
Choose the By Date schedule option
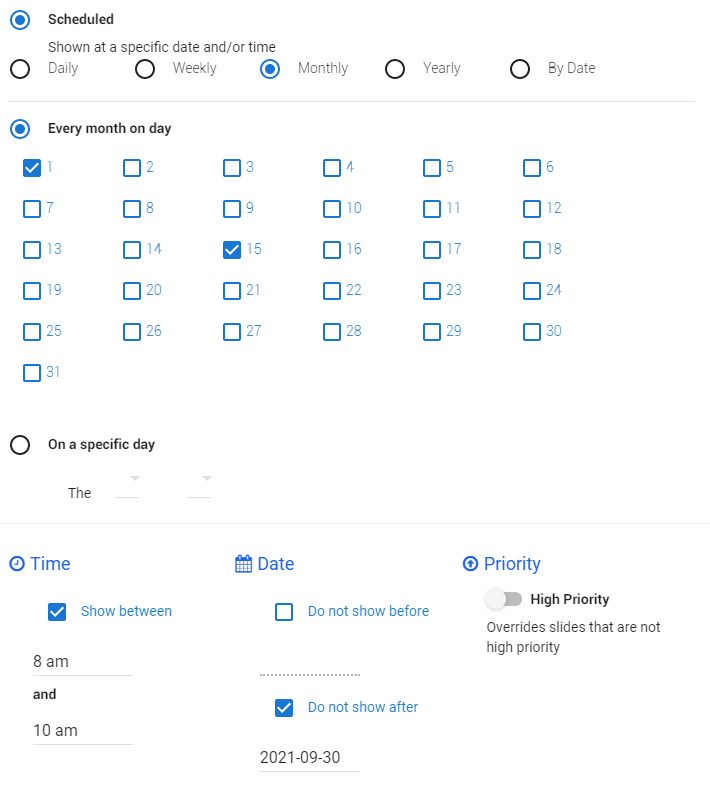[x=519, y=68]
